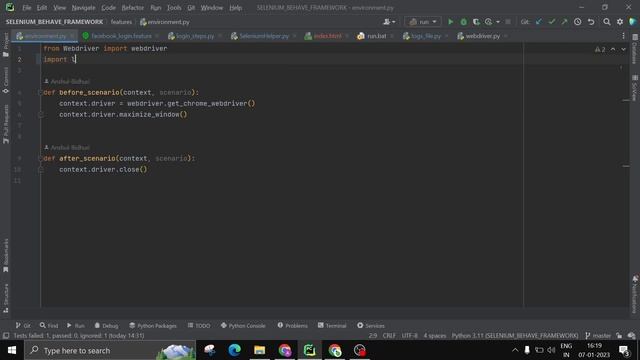Open SciView tool window on right sidebar
The image size is (640, 360).
[x=634, y=88]
